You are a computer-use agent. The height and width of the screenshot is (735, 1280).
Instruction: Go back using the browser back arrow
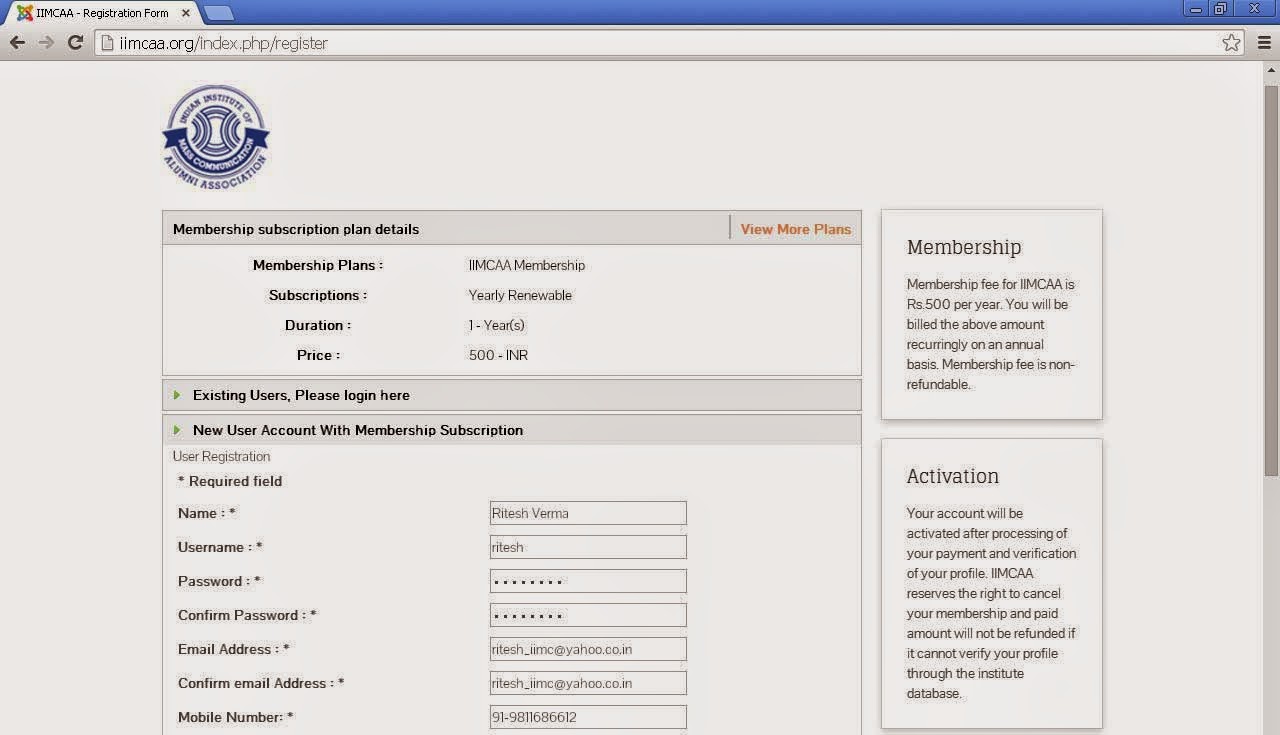pyautogui.click(x=17, y=43)
